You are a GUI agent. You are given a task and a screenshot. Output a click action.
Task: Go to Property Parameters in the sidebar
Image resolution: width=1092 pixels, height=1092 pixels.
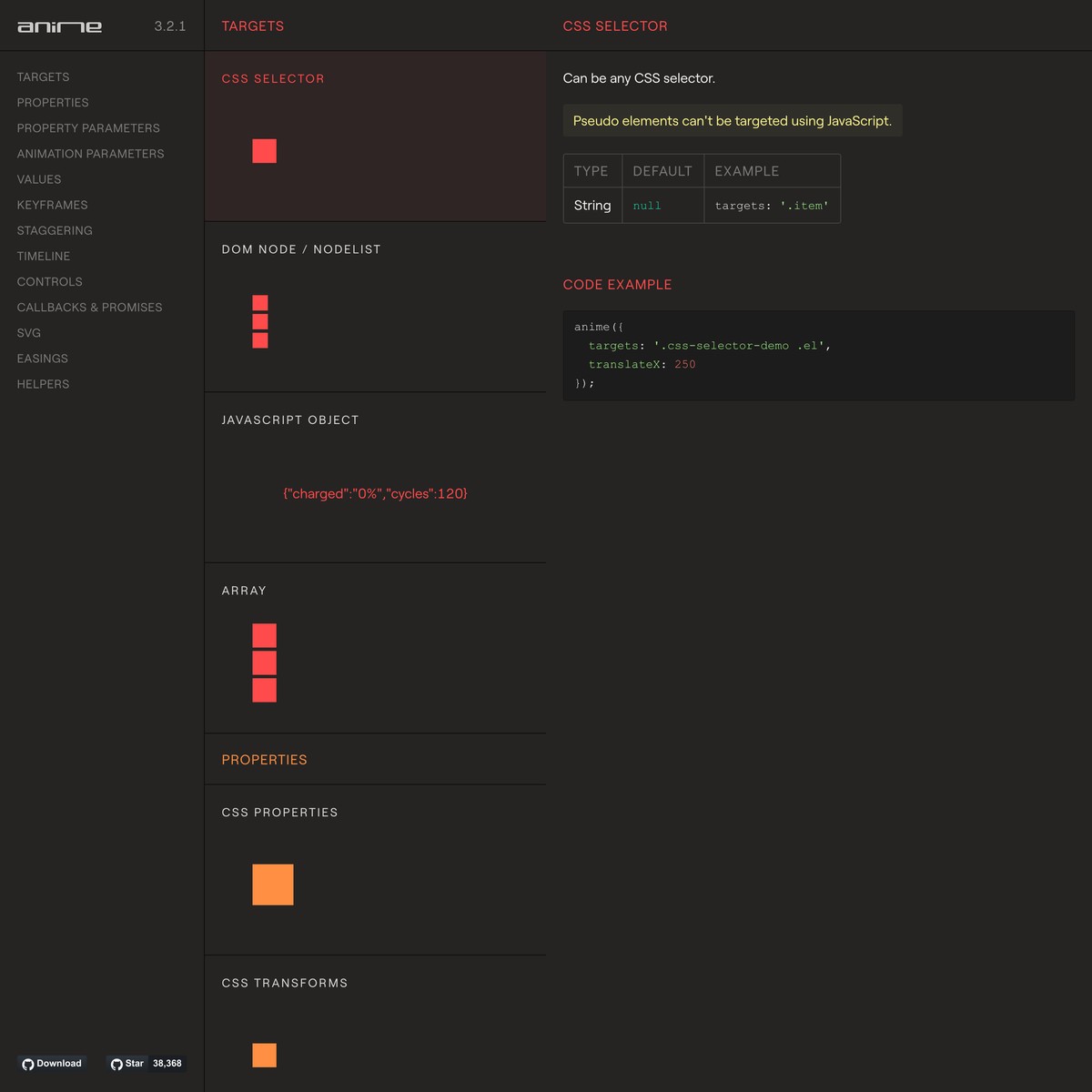tap(88, 128)
